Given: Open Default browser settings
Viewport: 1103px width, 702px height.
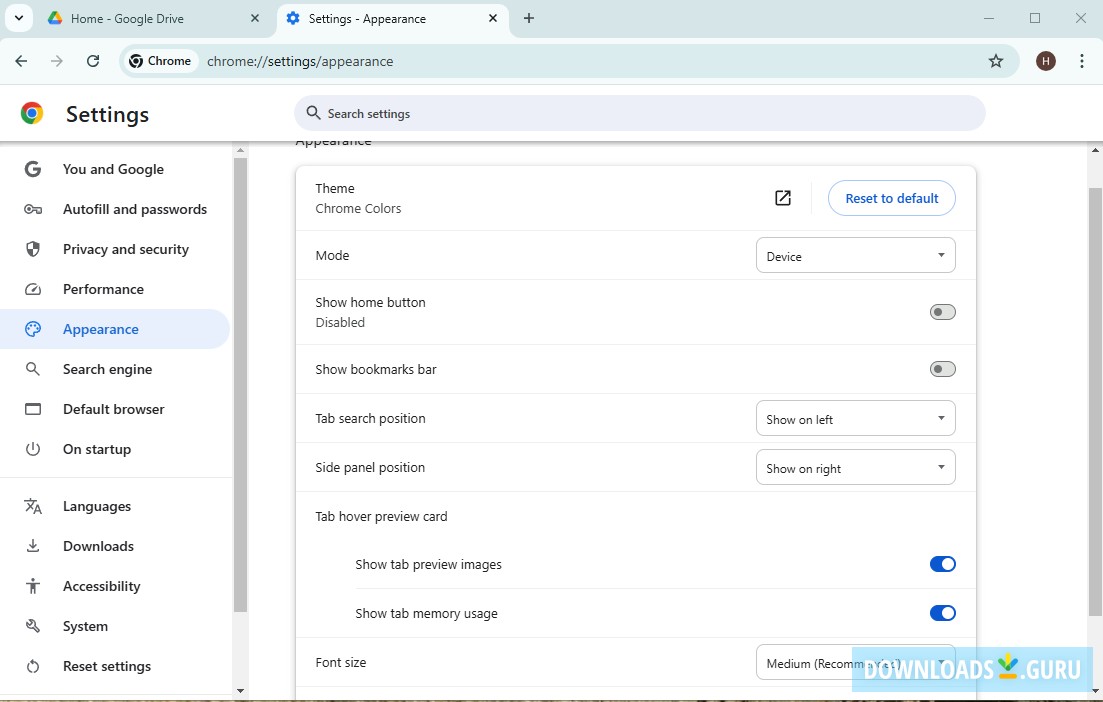Looking at the screenshot, I should [x=113, y=409].
